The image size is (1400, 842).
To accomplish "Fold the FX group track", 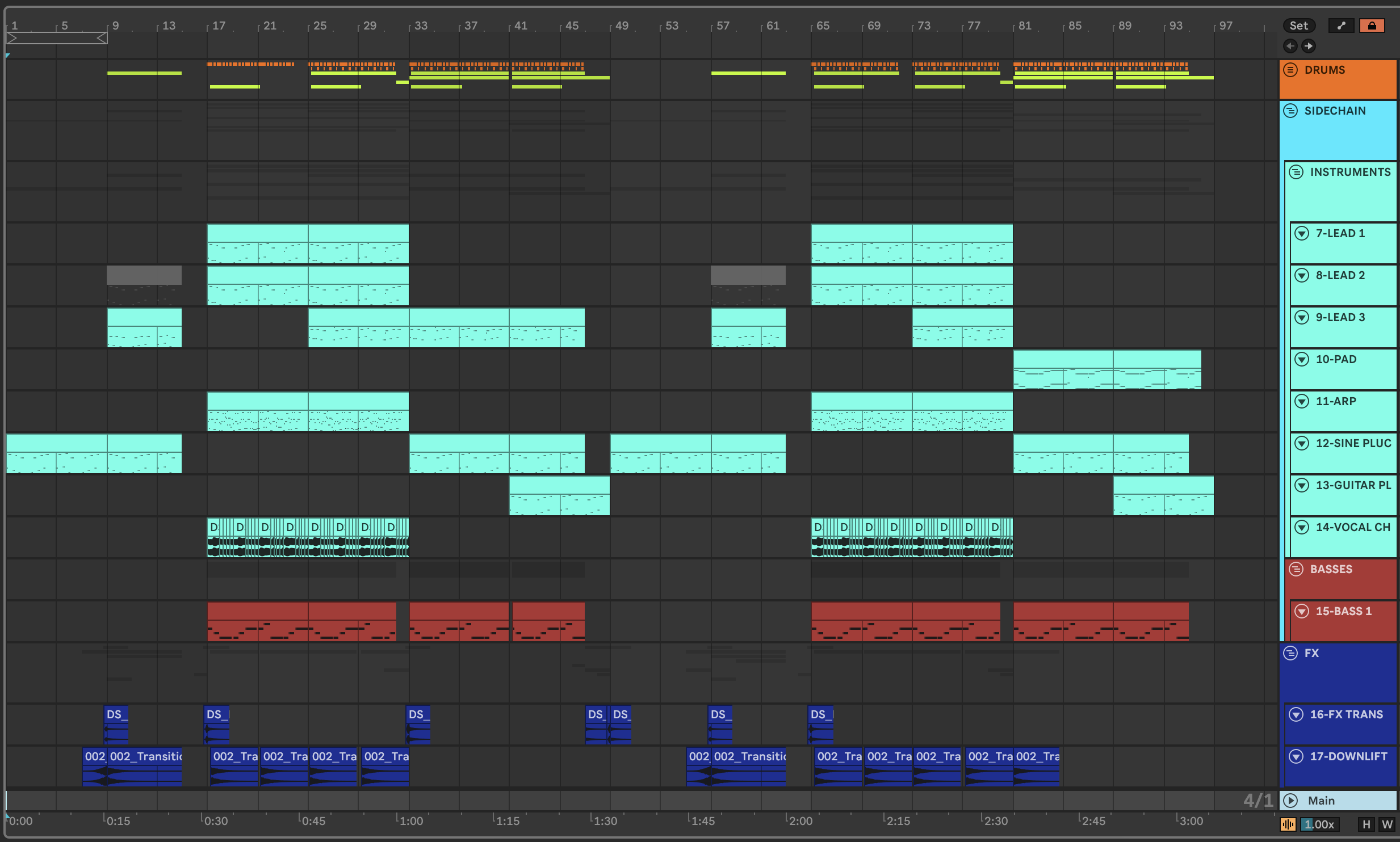I will coord(1290,653).
